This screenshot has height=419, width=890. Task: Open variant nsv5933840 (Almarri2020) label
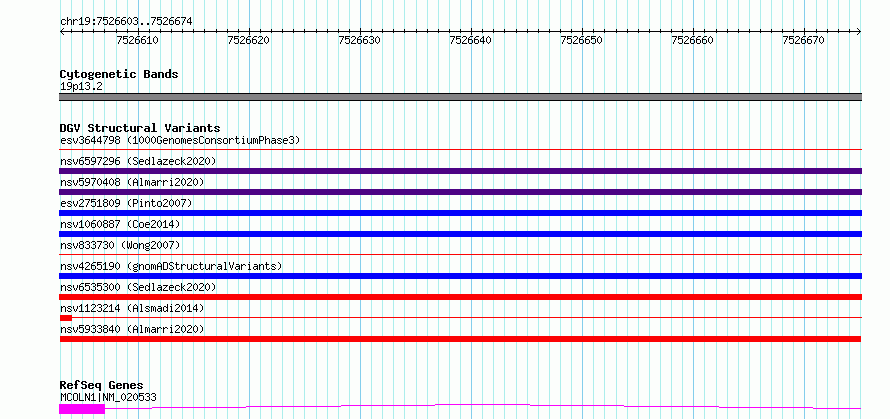pos(132,329)
